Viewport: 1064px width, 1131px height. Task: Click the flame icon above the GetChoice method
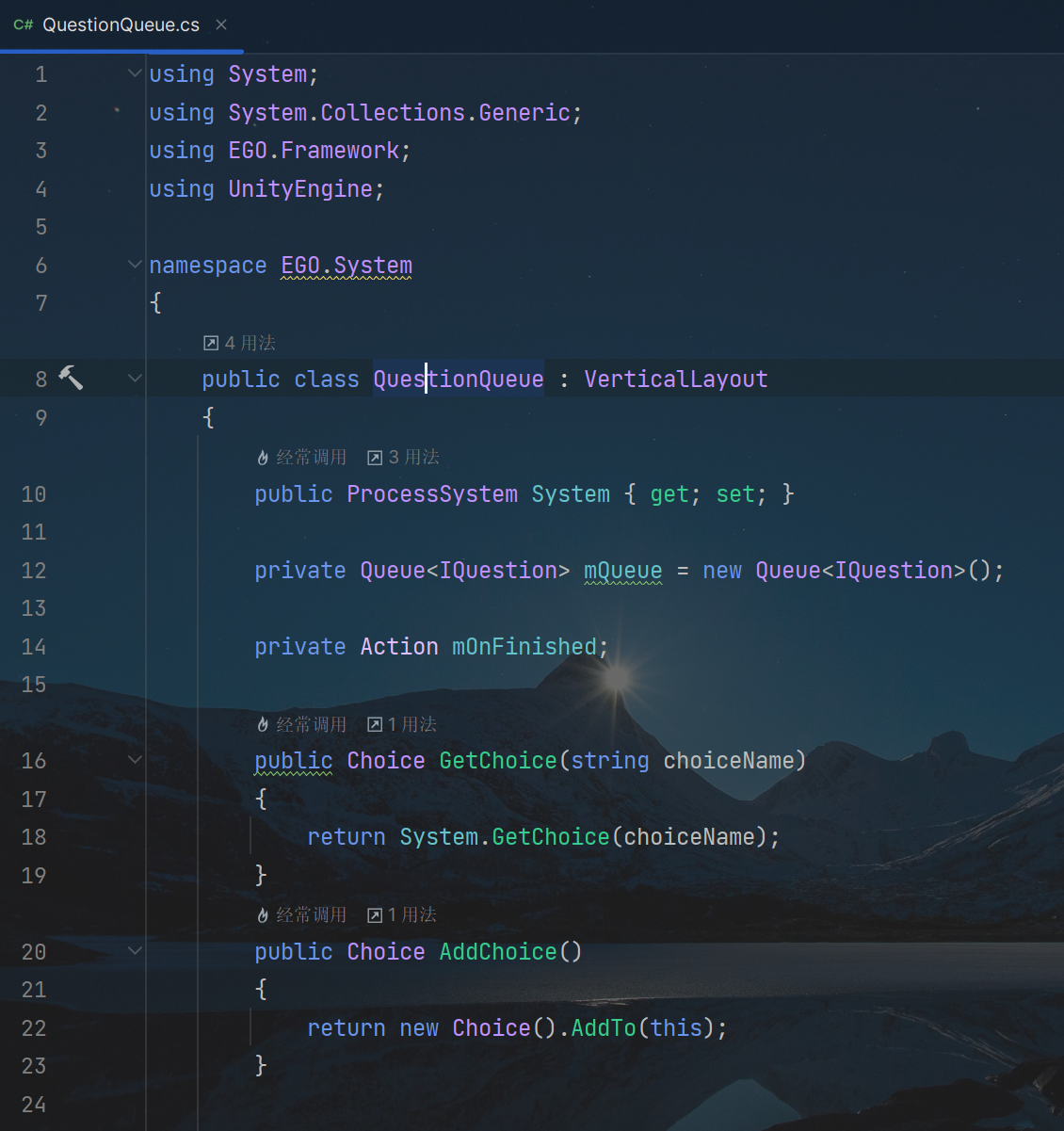pos(263,724)
